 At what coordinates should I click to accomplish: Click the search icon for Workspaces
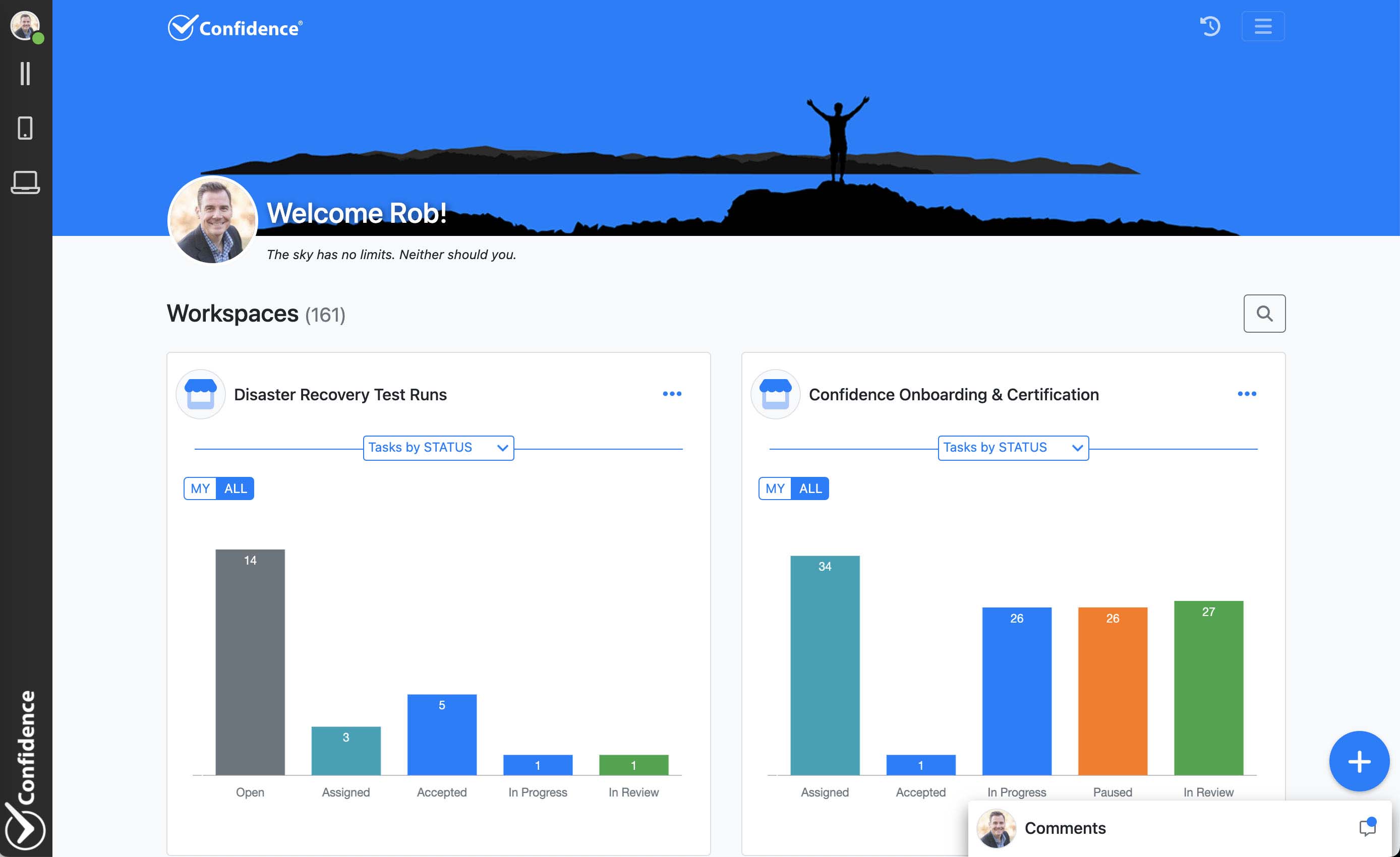(x=1264, y=313)
